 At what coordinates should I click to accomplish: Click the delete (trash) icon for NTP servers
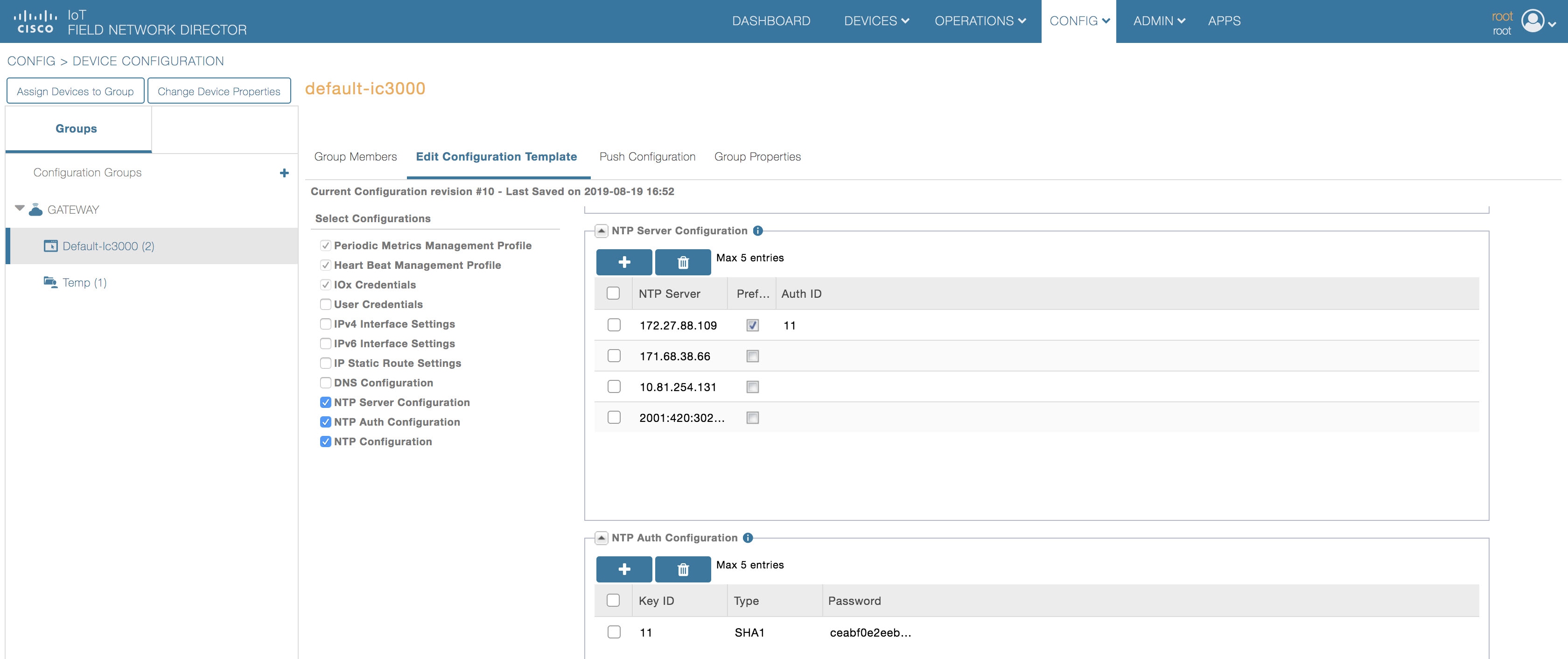pos(683,262)
